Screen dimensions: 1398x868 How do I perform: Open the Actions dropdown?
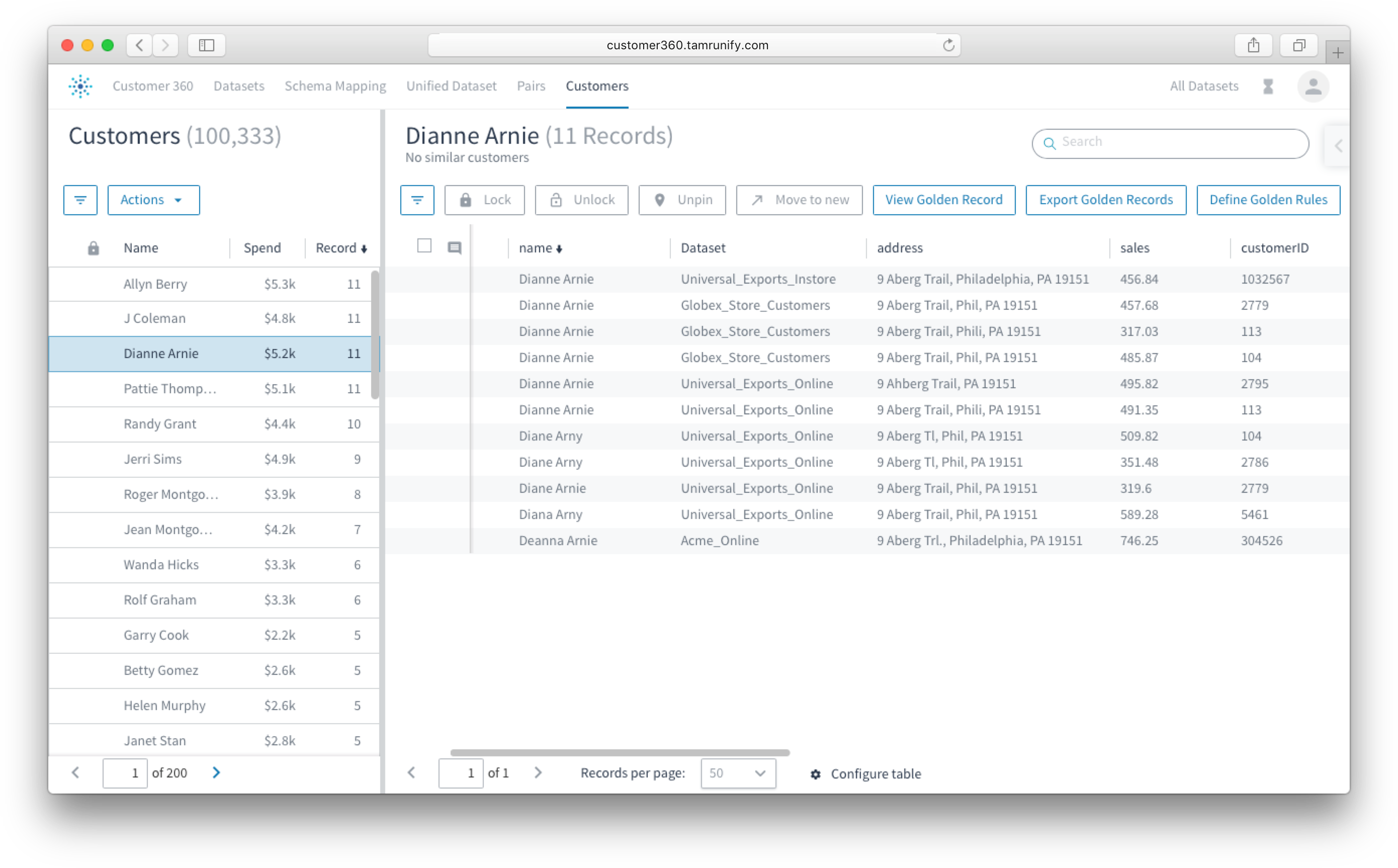click(x=153, y=200)
